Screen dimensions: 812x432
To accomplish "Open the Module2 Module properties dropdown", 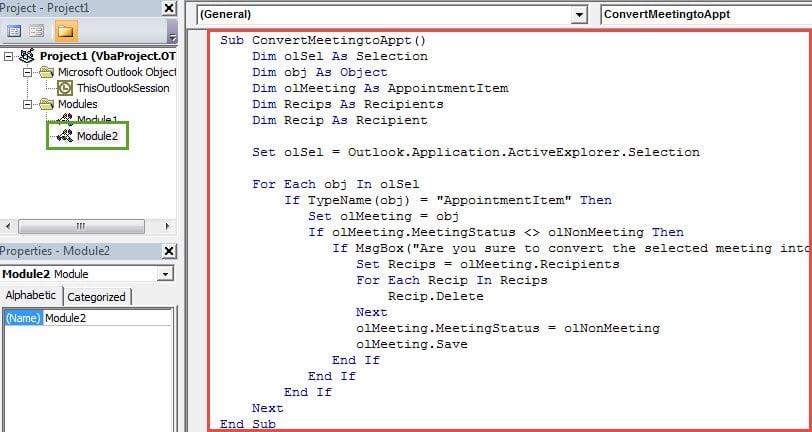I will (165, 274).
